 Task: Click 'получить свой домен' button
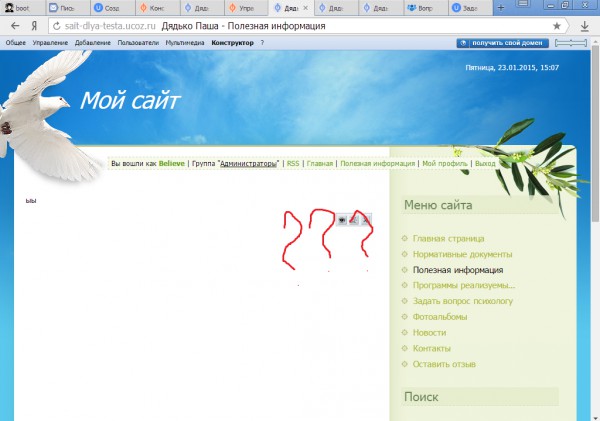point(502,43)
